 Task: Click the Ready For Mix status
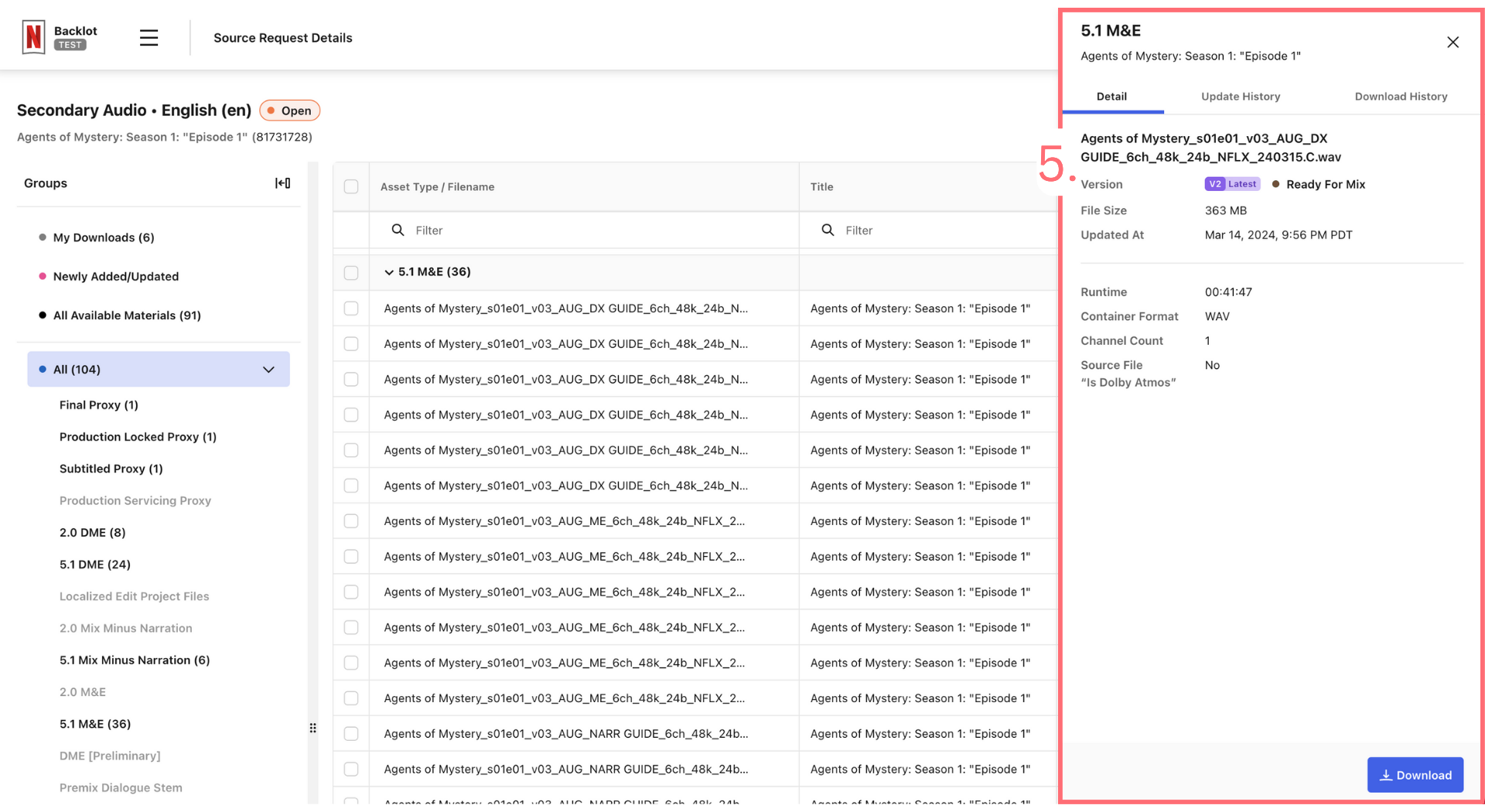point(1319,184)
